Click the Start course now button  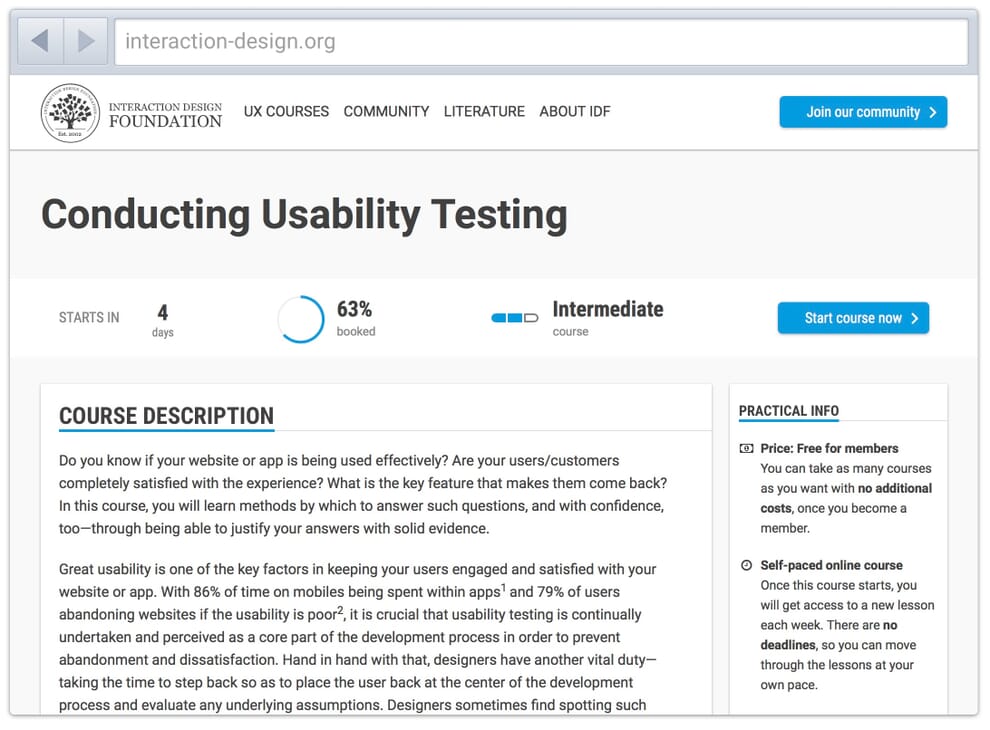(853, 318)
